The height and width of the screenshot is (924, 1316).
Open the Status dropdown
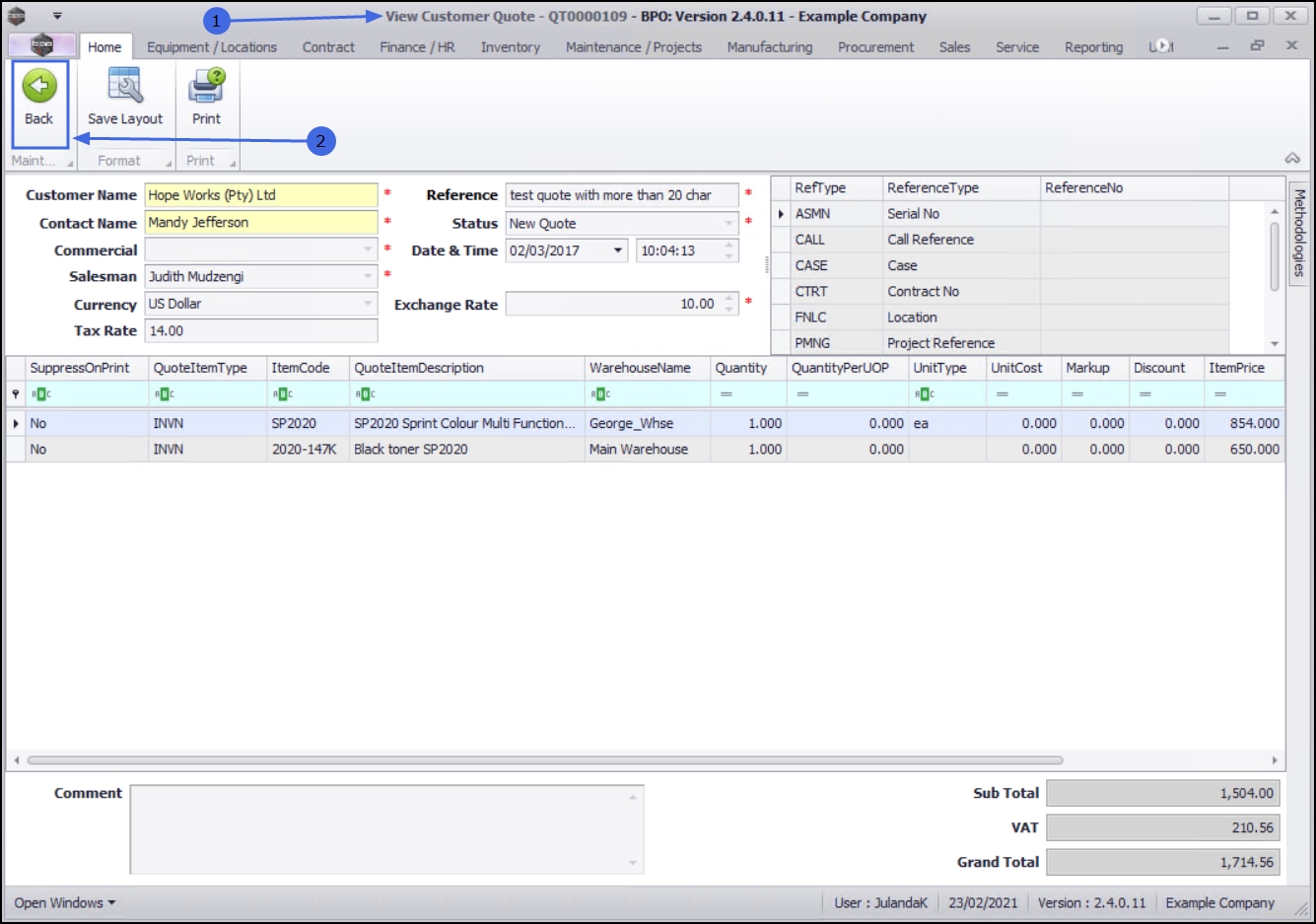[728, 224]
